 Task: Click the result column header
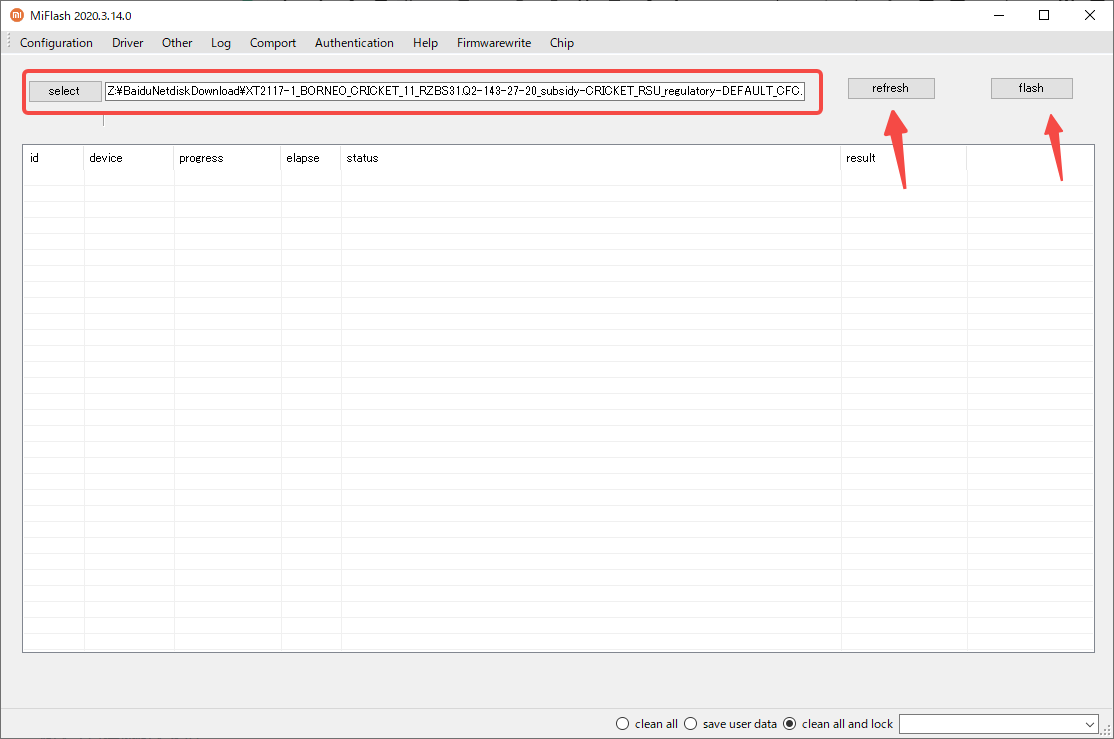tap(904, 158)
